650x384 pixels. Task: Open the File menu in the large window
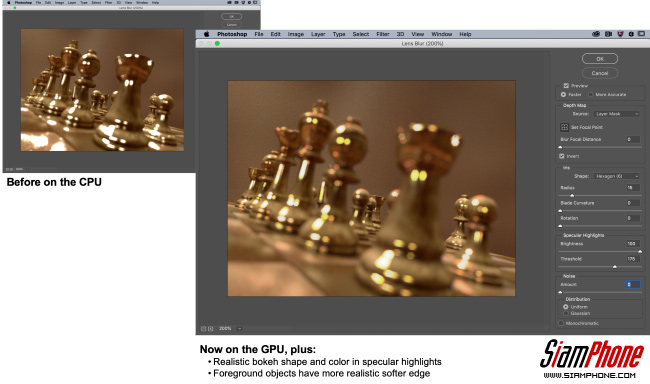pyautogui.click(x=259, y=34)
